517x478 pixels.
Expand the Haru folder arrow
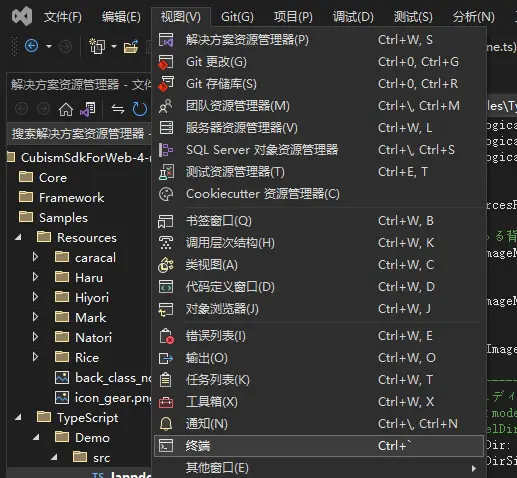point(35,277)
